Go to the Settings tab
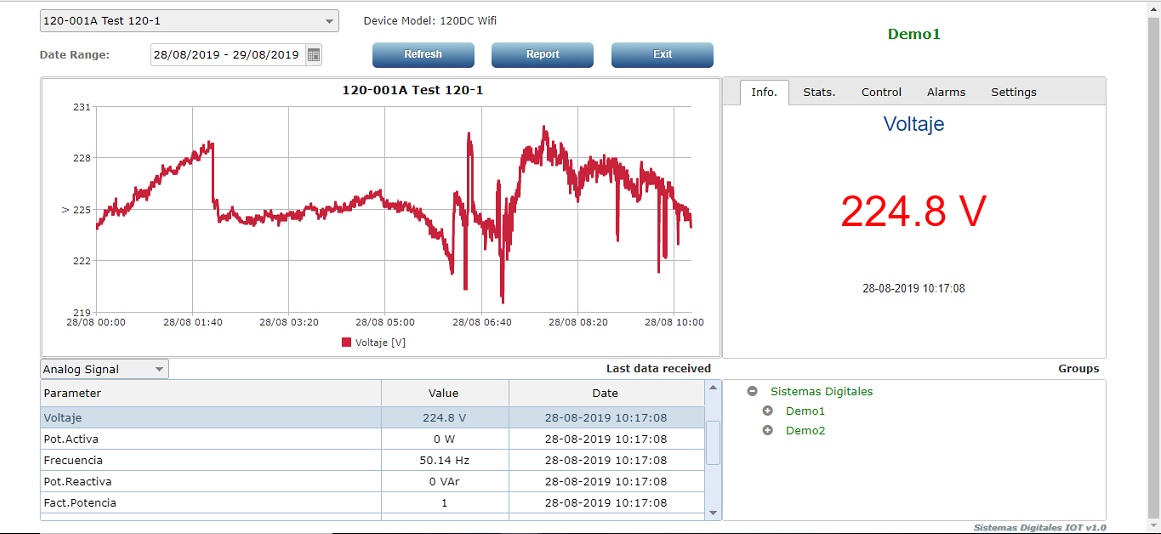Screen dimensions: 1161x534 pos(1013,92)
